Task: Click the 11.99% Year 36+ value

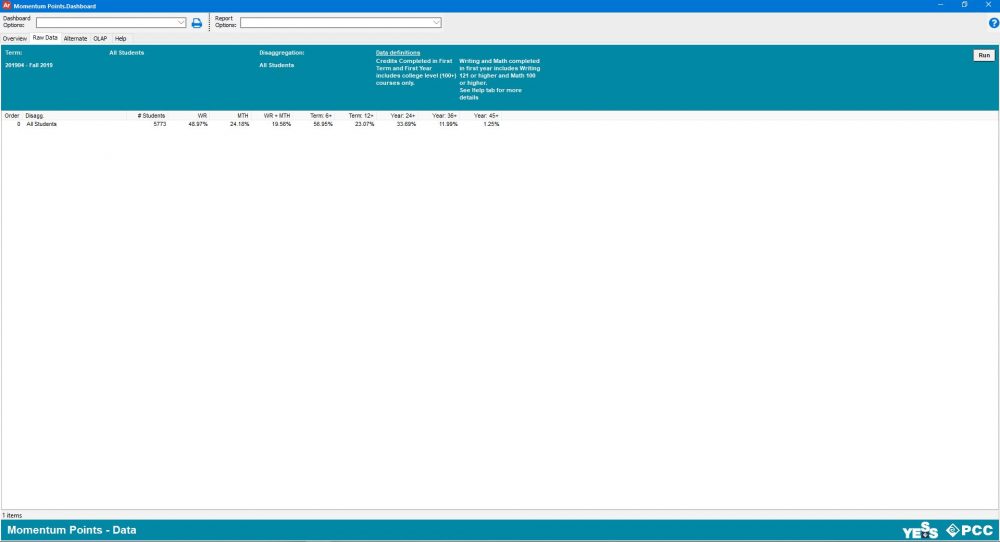Action: [x=448, y=124]
